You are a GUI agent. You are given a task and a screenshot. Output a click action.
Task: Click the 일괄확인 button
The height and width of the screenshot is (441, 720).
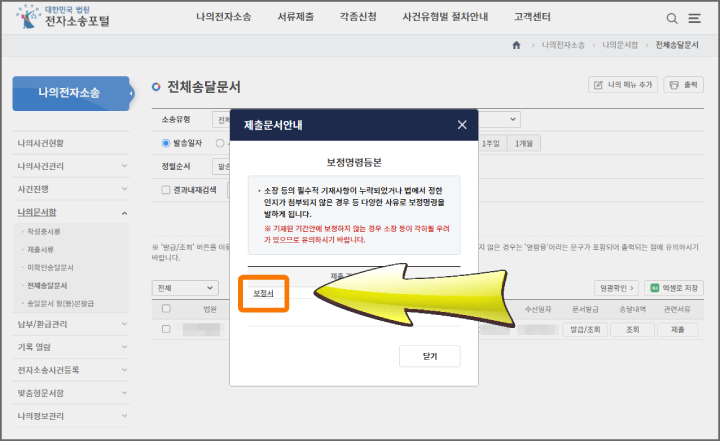(x=616, y=288)
